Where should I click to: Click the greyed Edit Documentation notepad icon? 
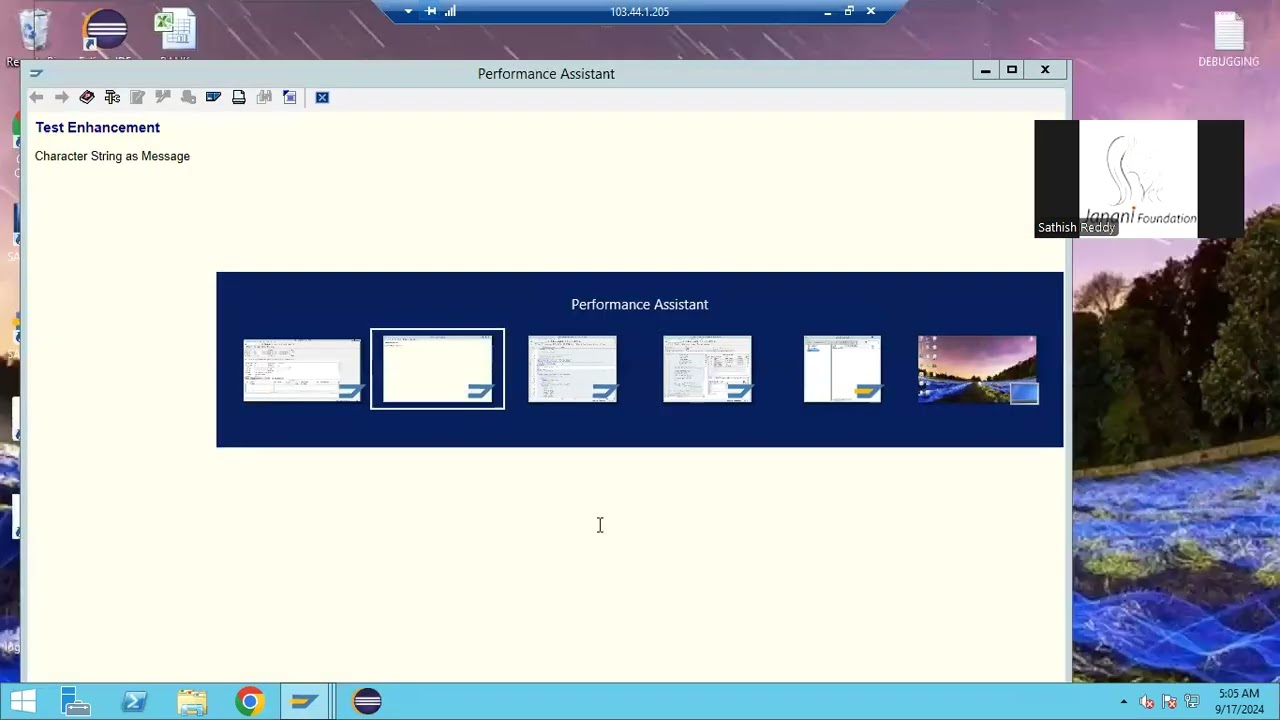pos(137,97)
